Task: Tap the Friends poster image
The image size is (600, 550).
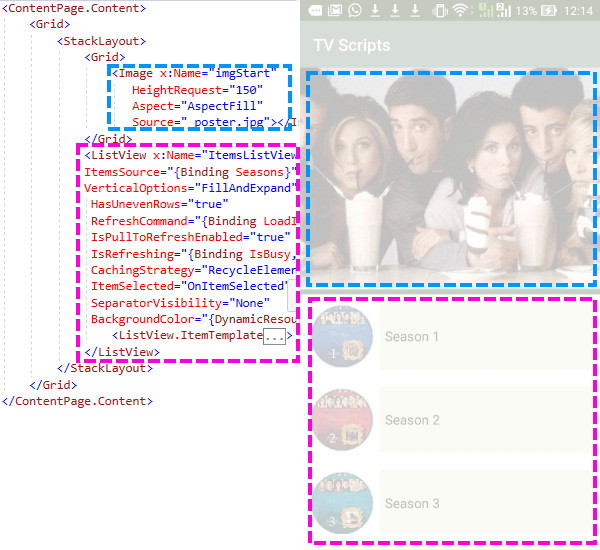Action: pos(451,178)
